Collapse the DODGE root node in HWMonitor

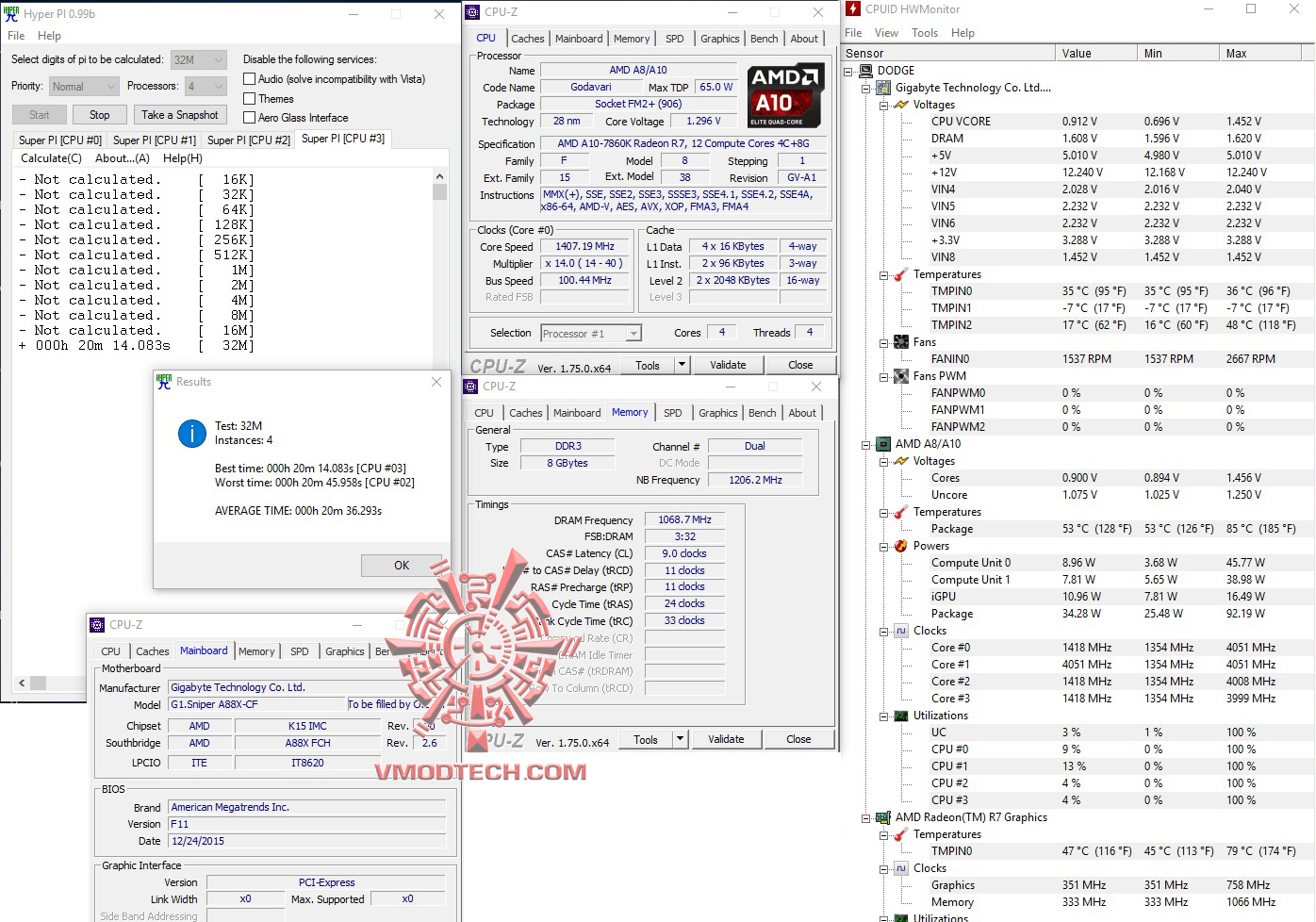(849, 71)
